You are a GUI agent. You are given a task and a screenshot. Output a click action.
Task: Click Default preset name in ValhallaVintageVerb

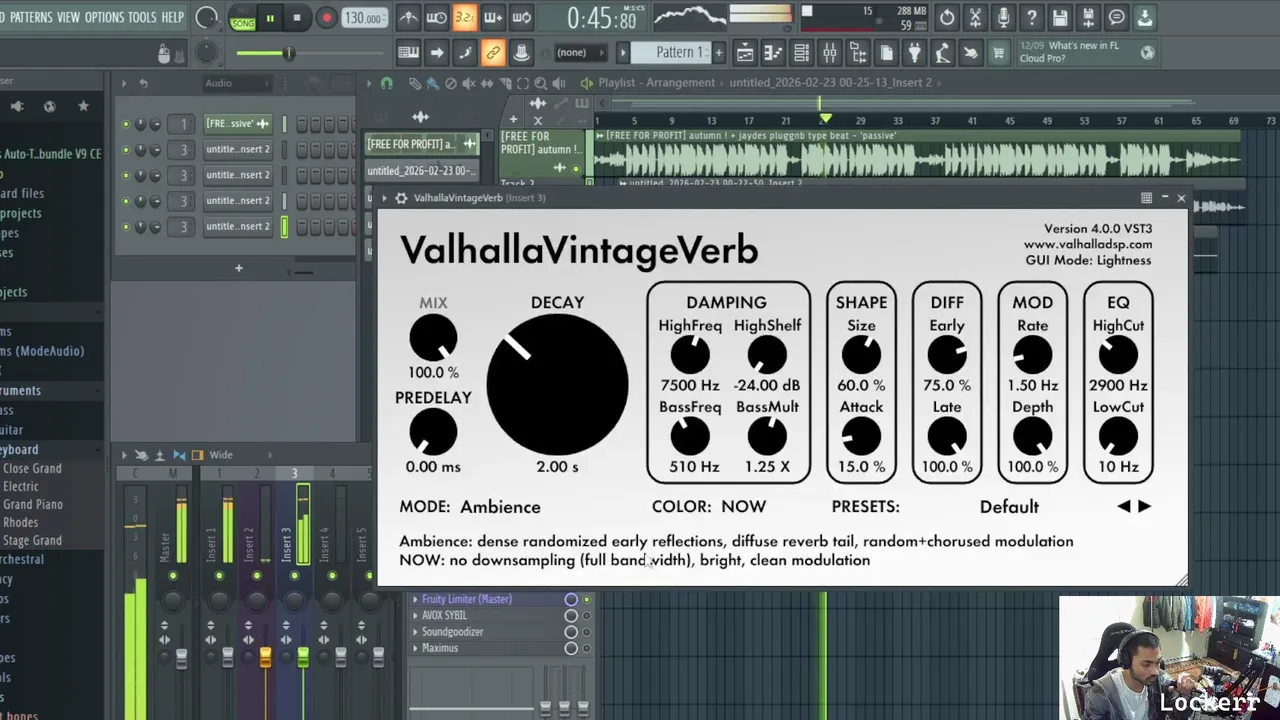(x=1009, y=507)
